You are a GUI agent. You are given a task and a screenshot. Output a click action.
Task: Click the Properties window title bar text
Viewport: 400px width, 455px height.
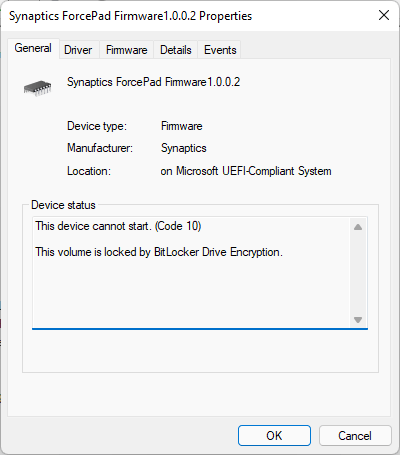pyautogui.click(x=130, y=16)
